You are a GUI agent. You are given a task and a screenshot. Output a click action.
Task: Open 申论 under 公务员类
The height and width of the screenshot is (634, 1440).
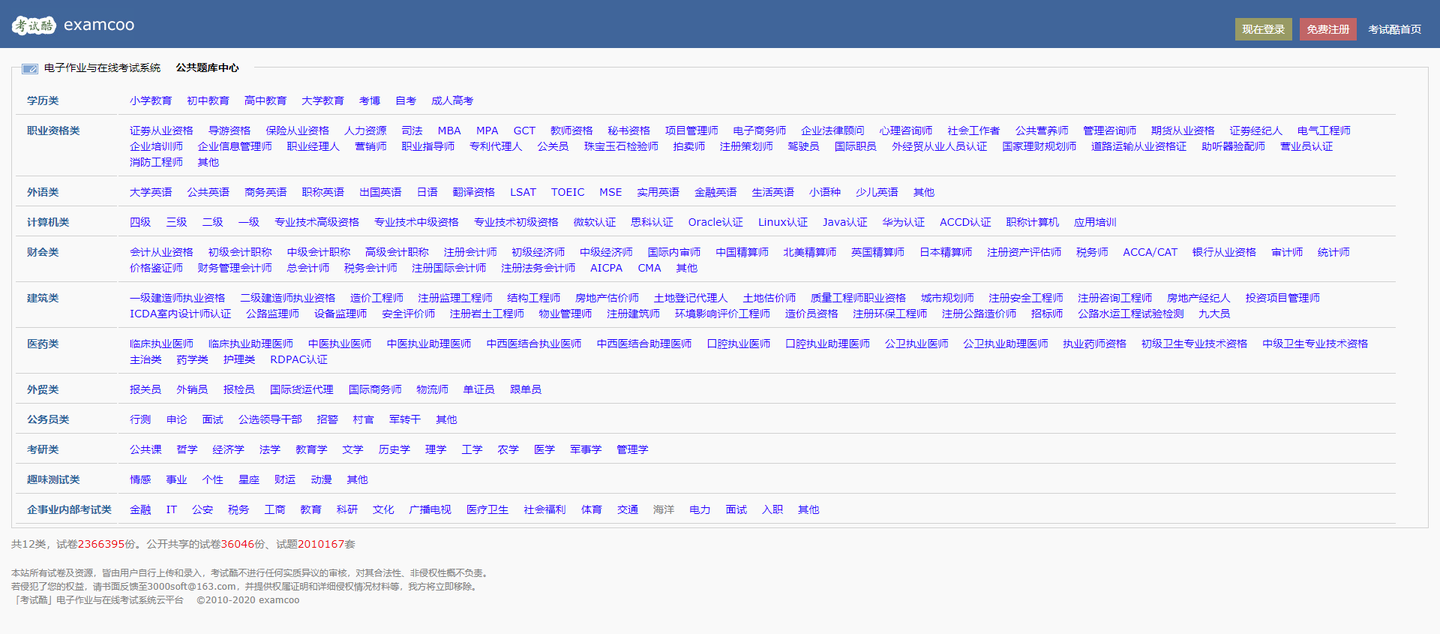pos(176,419)
